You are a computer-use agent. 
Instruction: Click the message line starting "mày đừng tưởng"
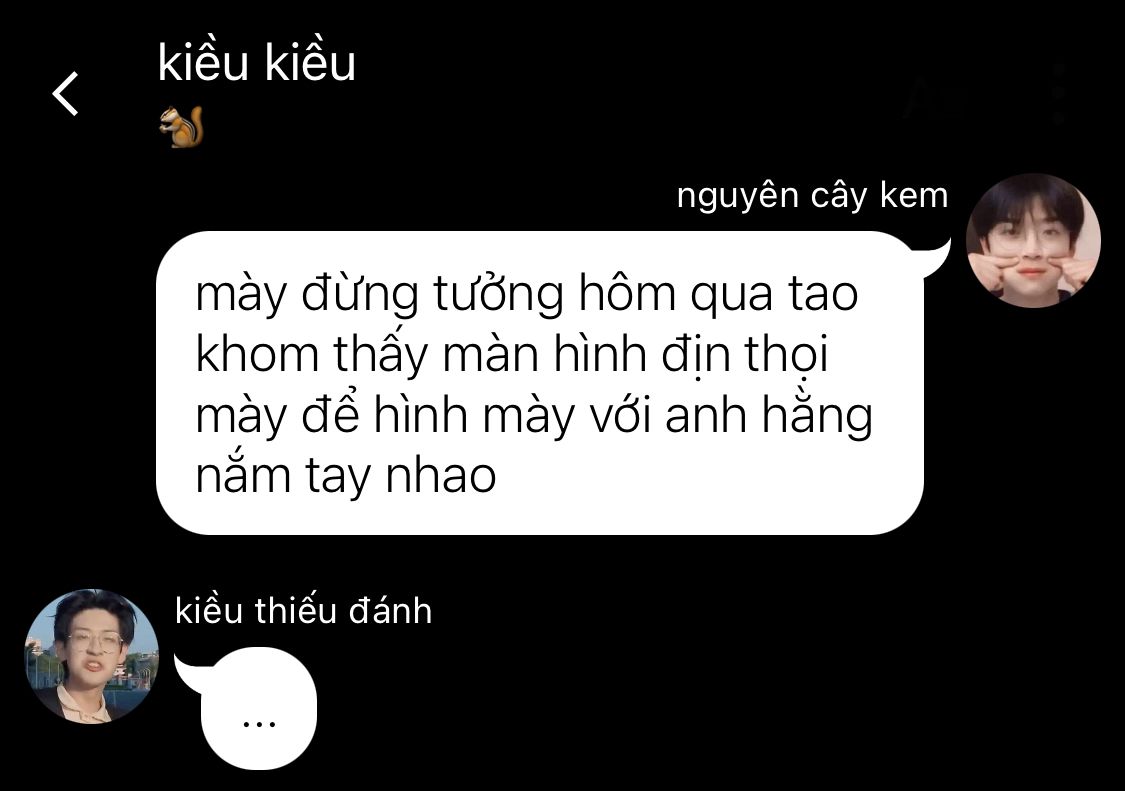[527, 294]
